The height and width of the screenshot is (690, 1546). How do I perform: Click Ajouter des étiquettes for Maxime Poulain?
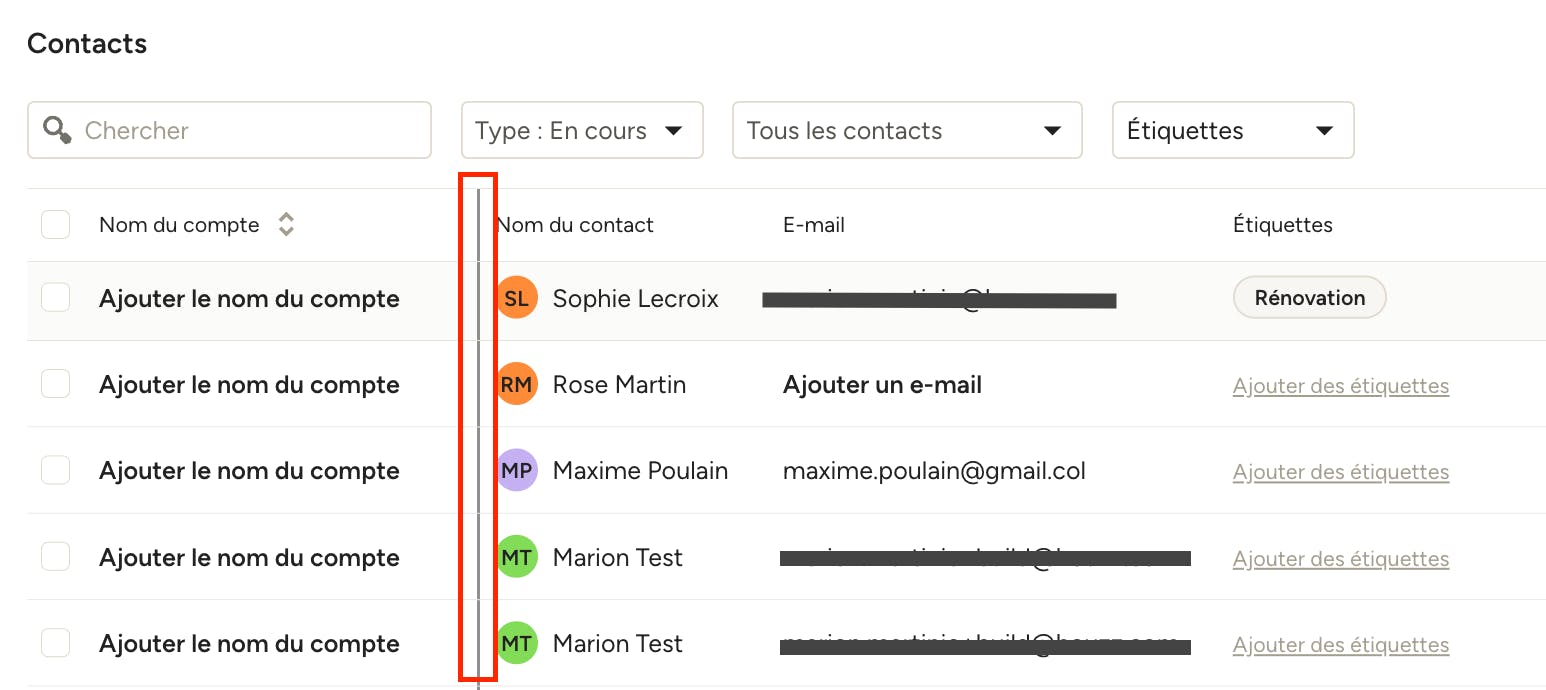pyautogui.click(x=1341, y=472)
